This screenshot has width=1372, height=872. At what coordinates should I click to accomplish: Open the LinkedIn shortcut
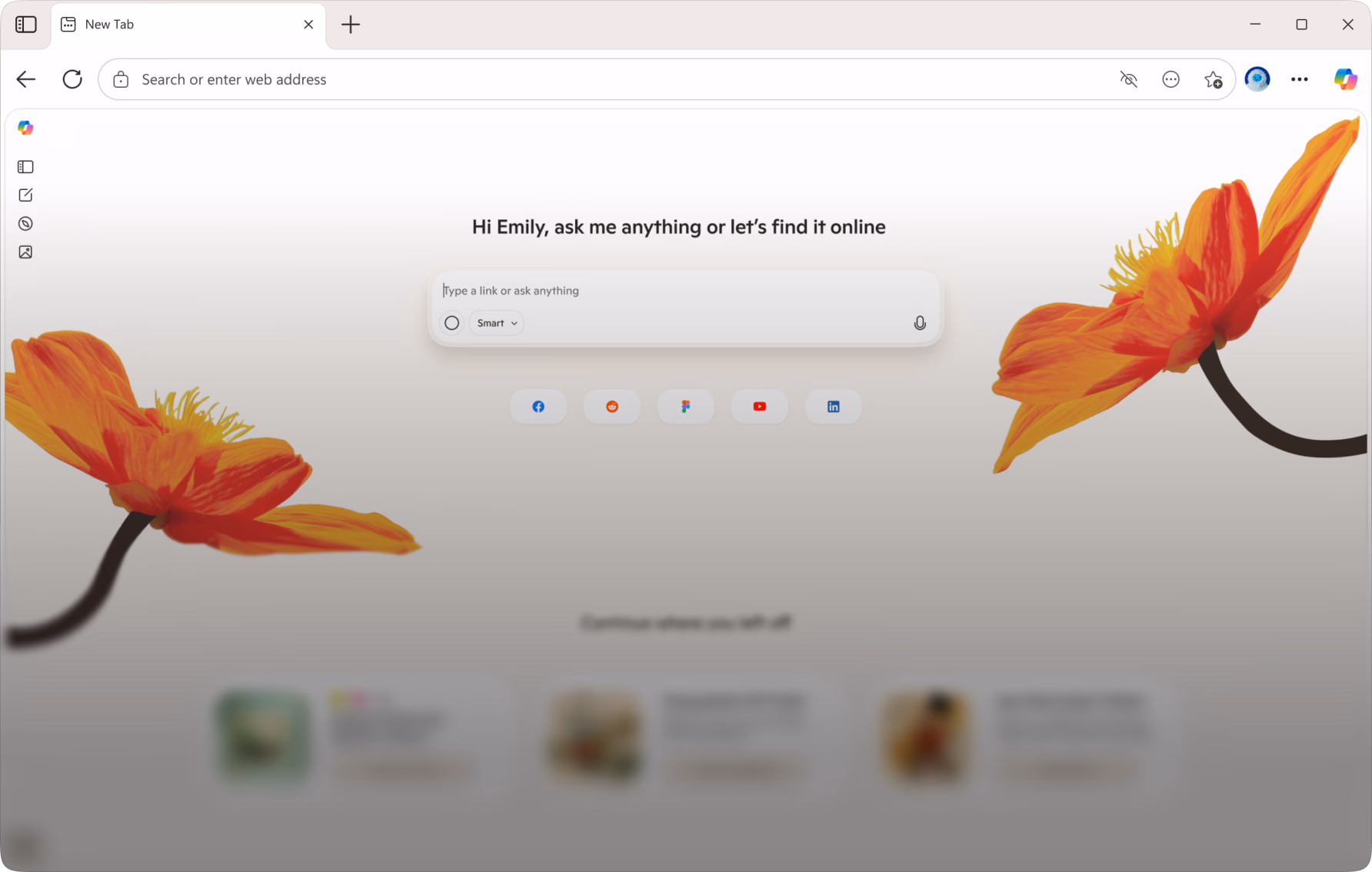pos(834,407)
